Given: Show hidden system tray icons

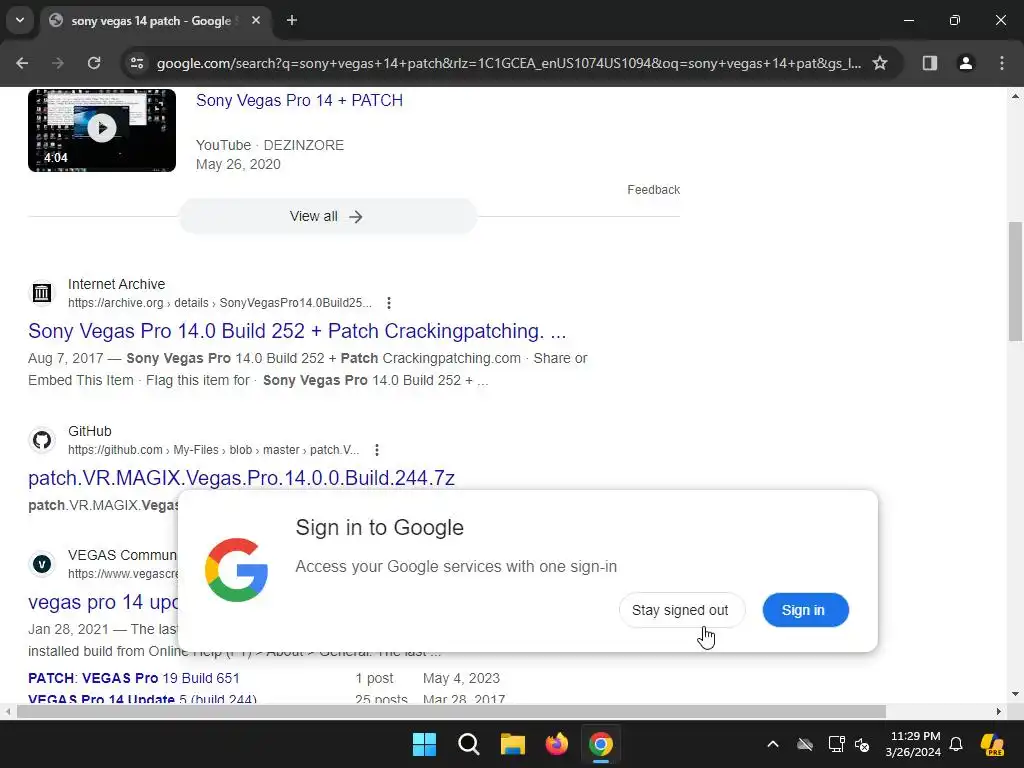Looking at the screenshot, I should [773, 744].
